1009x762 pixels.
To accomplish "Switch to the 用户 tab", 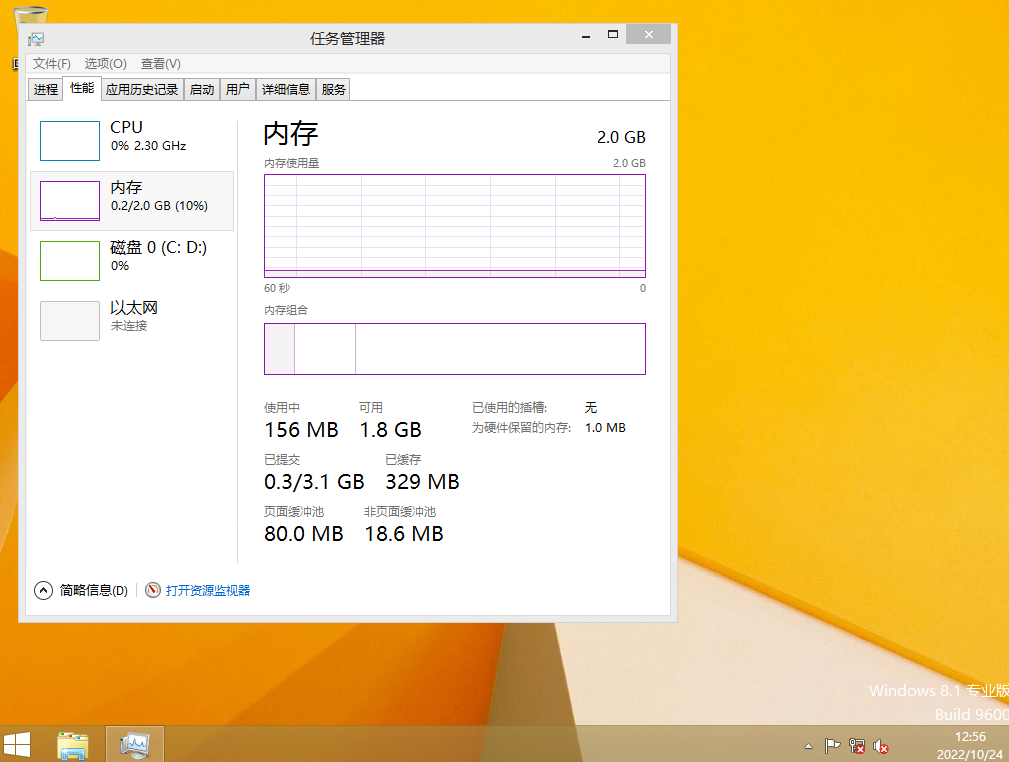I will tap(237, 89).
